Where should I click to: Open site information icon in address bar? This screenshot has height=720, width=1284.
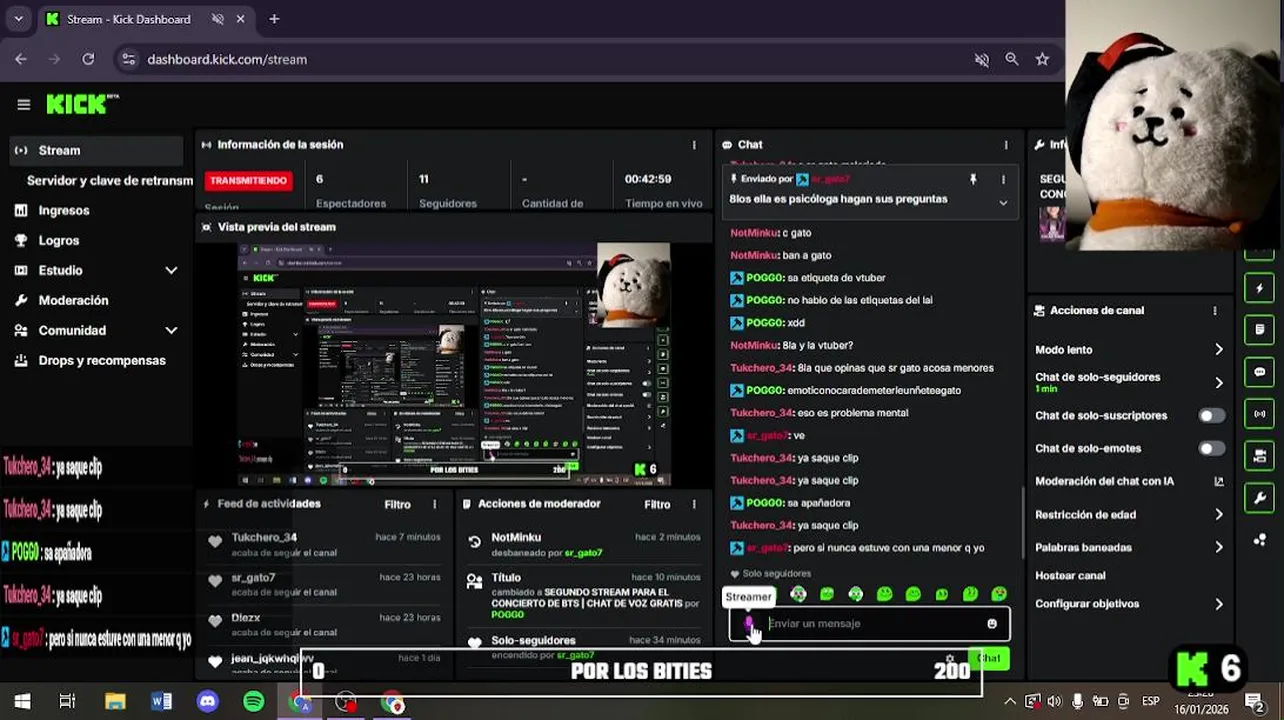tap(128, 59)
